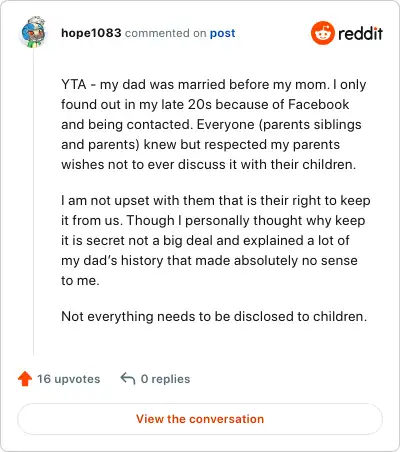Click the "YTA" verdict at comment start
The height and width of the screenshot is (452, 400).
click(74, 84)
